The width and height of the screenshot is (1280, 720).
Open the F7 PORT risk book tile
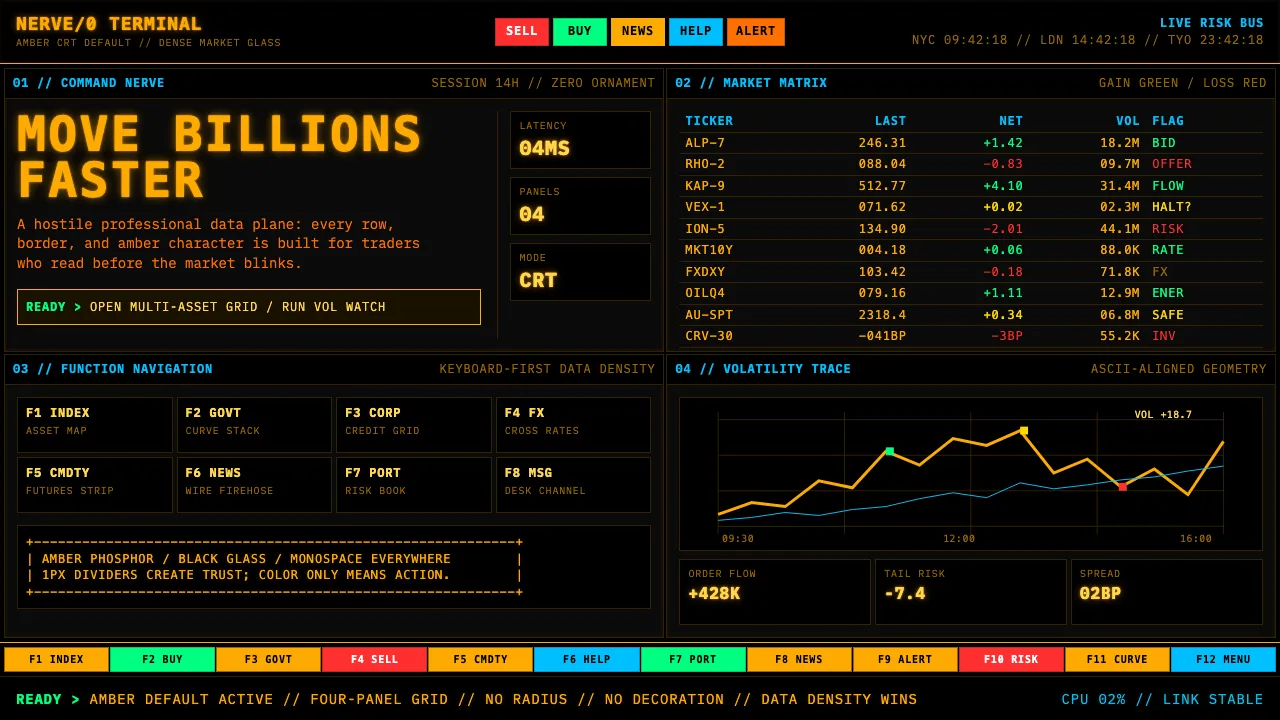(x=414, y=485)
